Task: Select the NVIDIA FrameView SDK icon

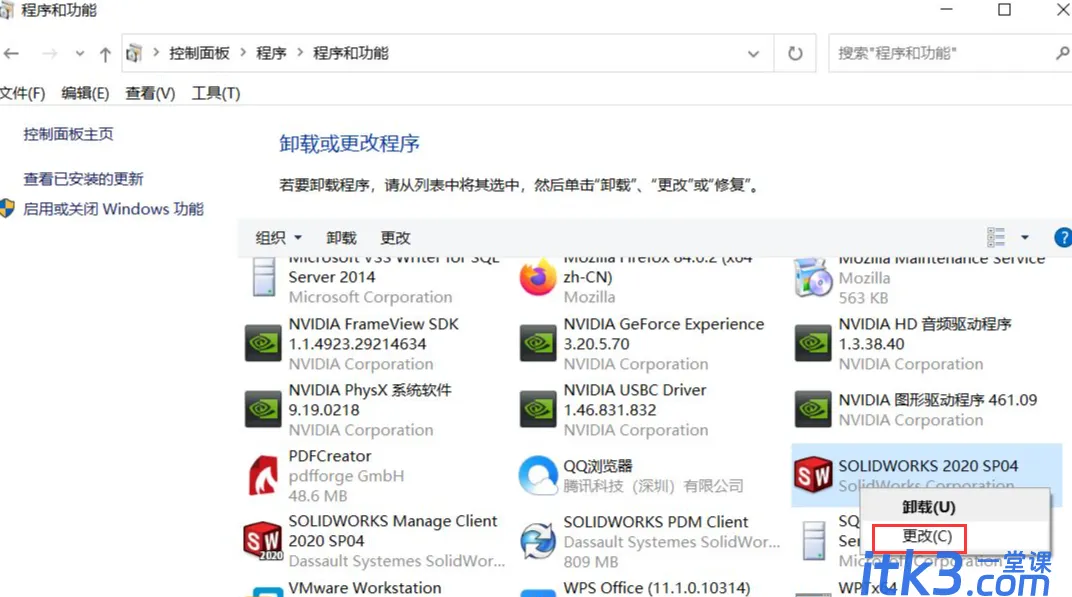Action: 263,343
